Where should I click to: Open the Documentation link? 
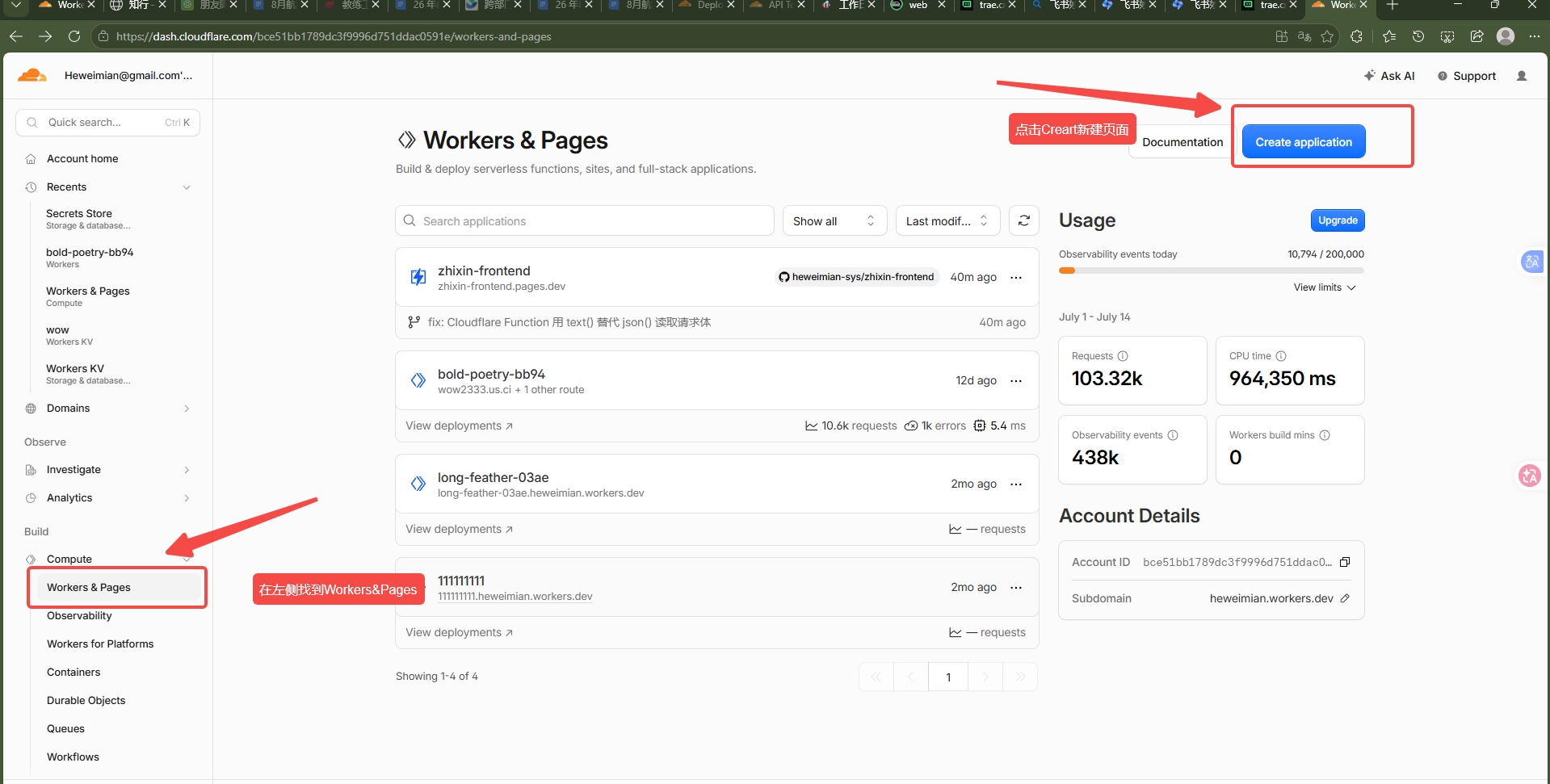coord(1182,142)
